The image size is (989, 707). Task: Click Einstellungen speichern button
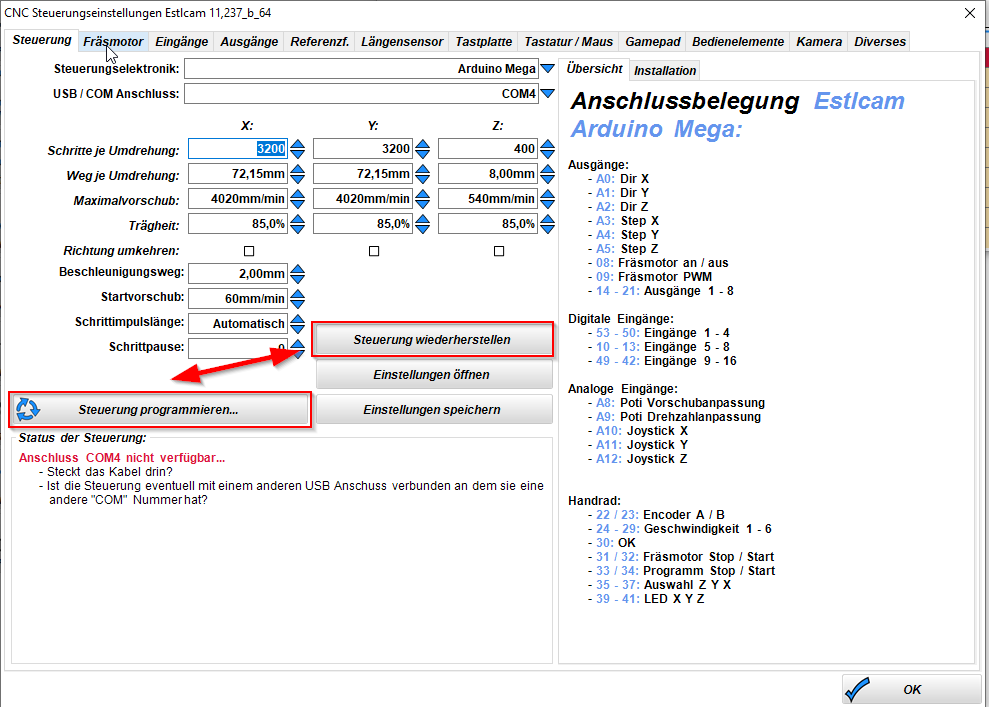pos(432,409)
